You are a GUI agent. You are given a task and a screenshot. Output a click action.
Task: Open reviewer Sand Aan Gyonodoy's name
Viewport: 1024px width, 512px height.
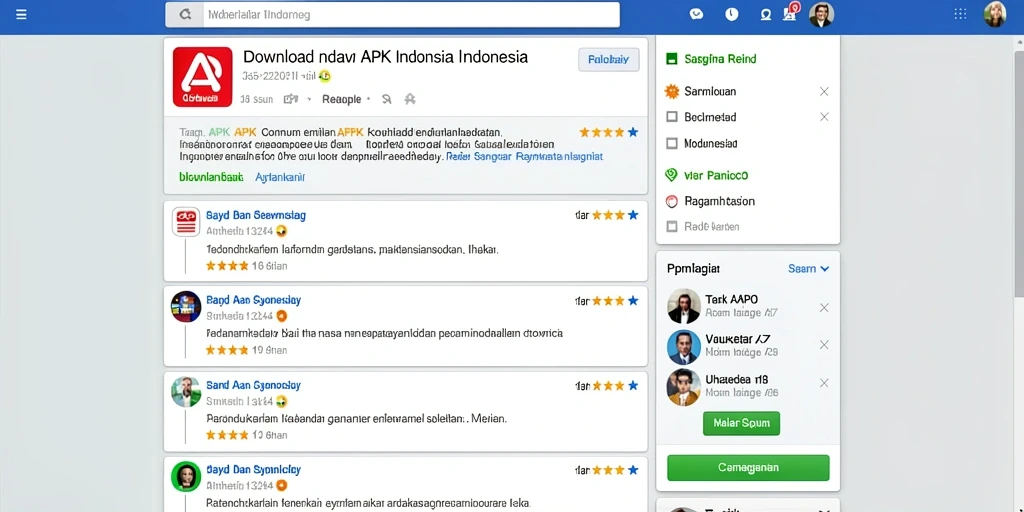click(x=253, y=385)
